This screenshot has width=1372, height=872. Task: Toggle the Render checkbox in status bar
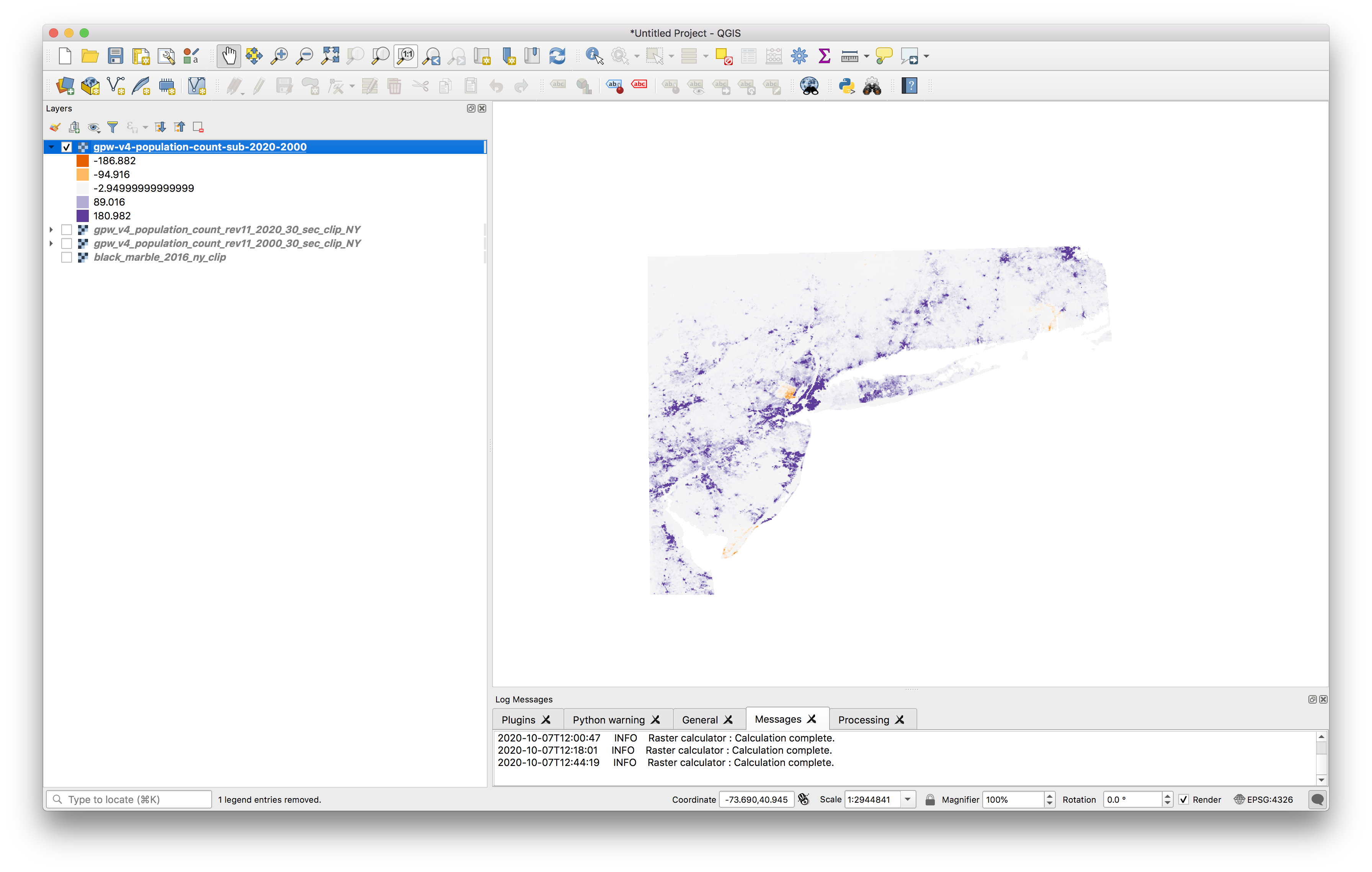point(1183,799)
